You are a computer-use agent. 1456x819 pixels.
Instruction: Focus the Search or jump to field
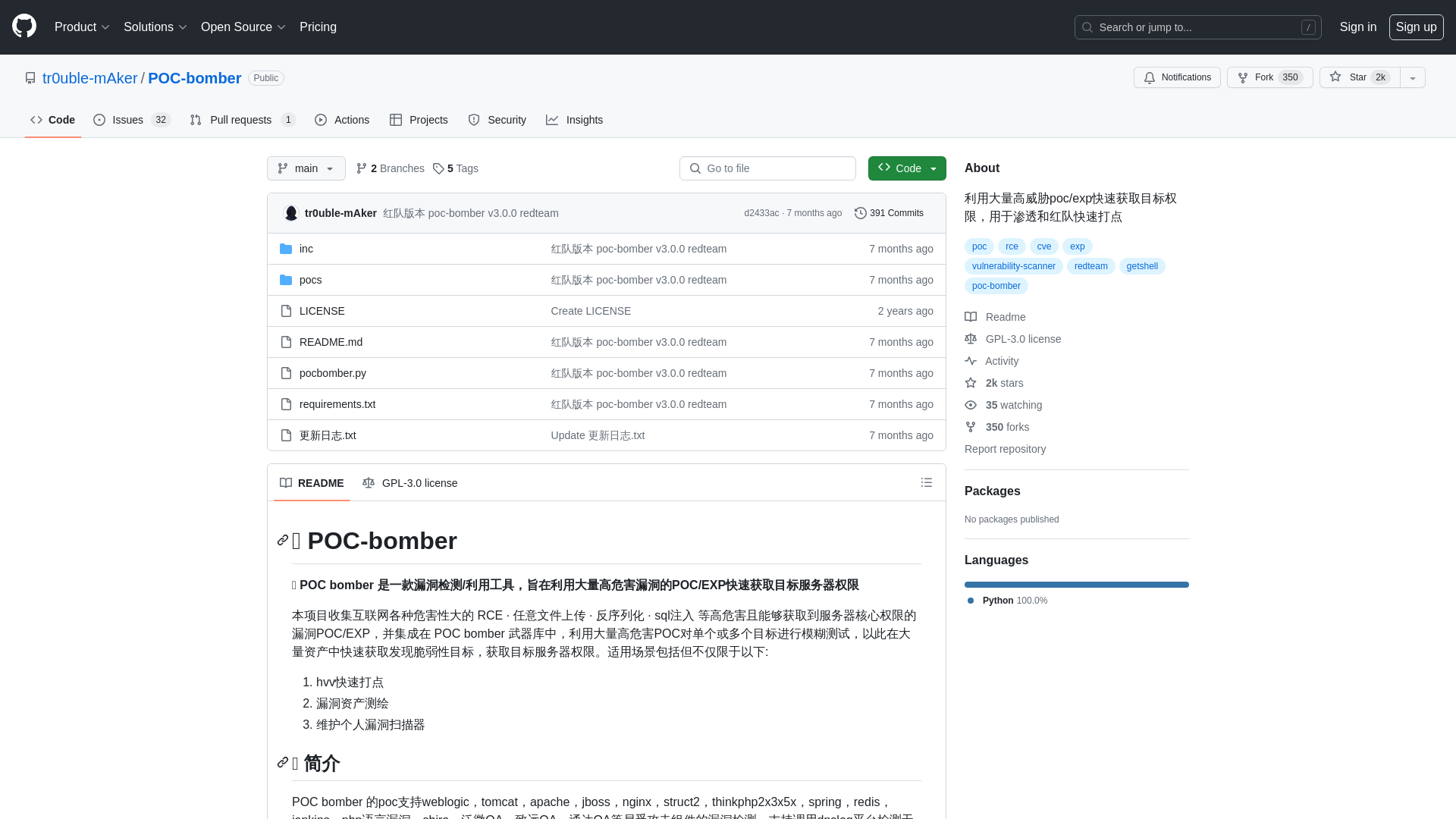tap(1198, 27)
